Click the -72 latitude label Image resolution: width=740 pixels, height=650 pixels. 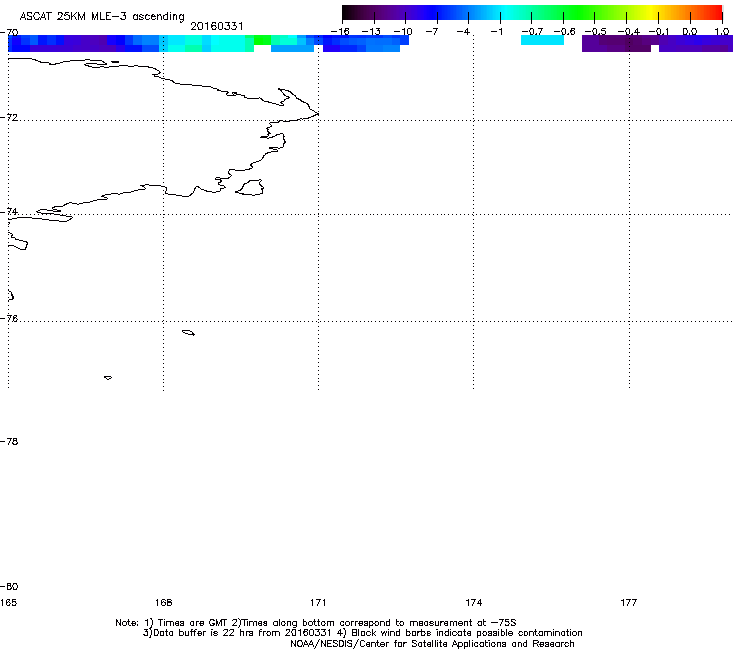pos(9,117)
